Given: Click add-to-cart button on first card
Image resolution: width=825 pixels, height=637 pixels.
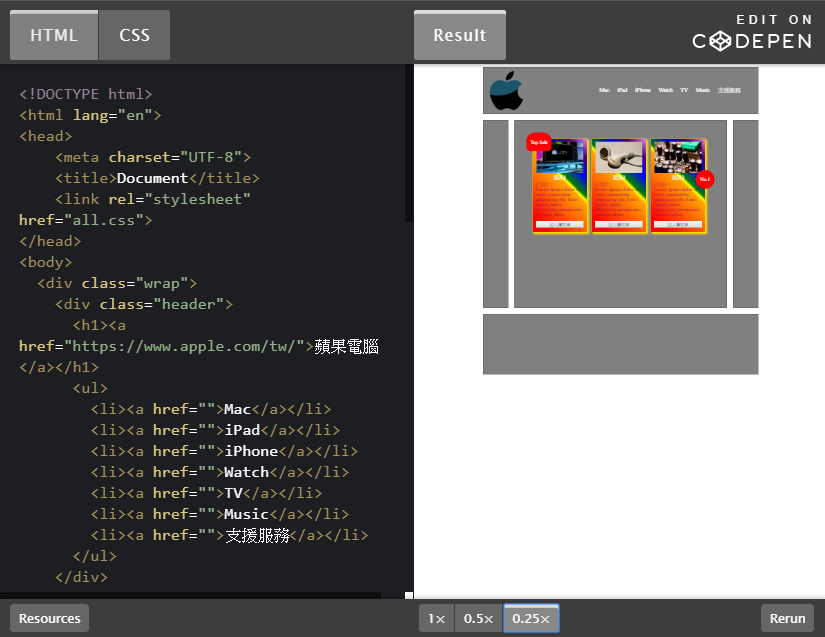Looking at the screenshot, I should 560,225.
